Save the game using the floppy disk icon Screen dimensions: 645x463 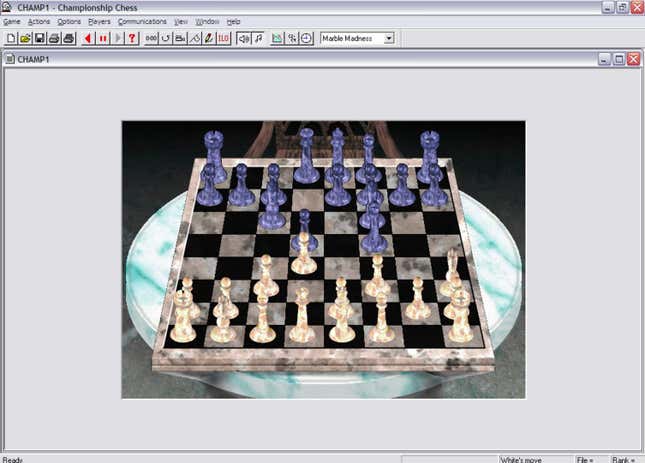(40, 39)
